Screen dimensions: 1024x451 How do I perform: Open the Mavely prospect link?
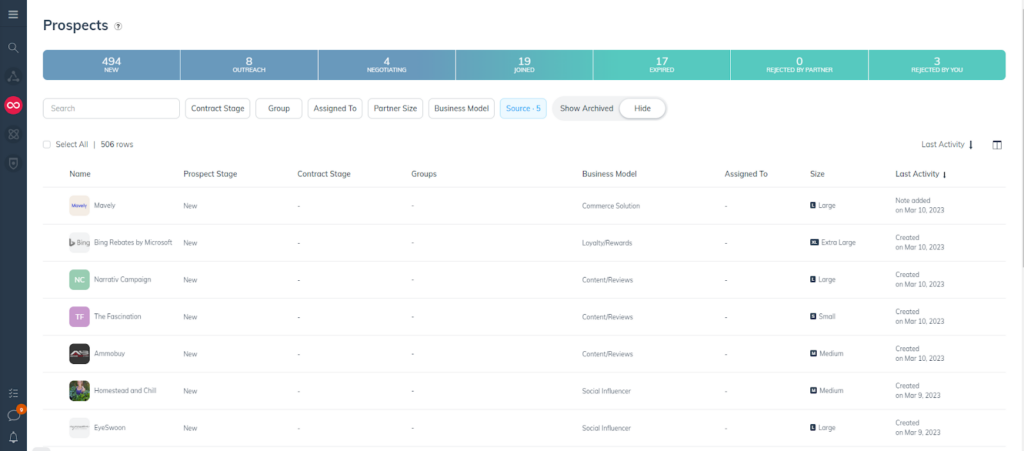point(105,205)
